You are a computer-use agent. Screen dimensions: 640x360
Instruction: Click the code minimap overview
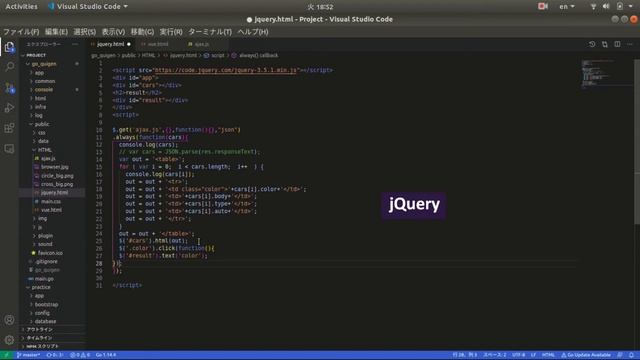606,73
